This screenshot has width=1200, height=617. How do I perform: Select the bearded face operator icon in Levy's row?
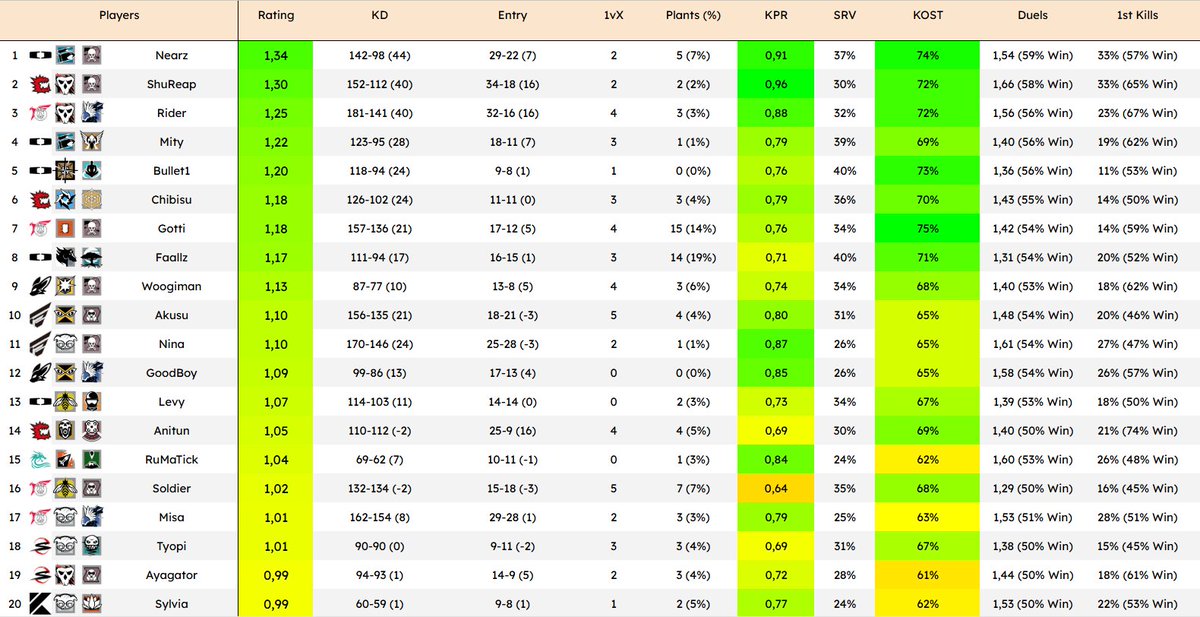pyautogui.click(x=91, y=402)
